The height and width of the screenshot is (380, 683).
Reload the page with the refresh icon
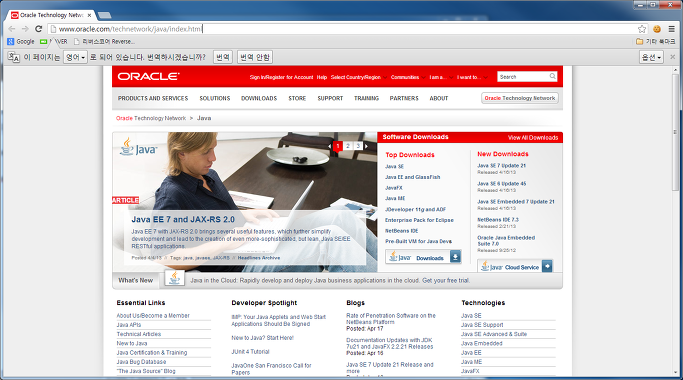[x=38, y=29]
